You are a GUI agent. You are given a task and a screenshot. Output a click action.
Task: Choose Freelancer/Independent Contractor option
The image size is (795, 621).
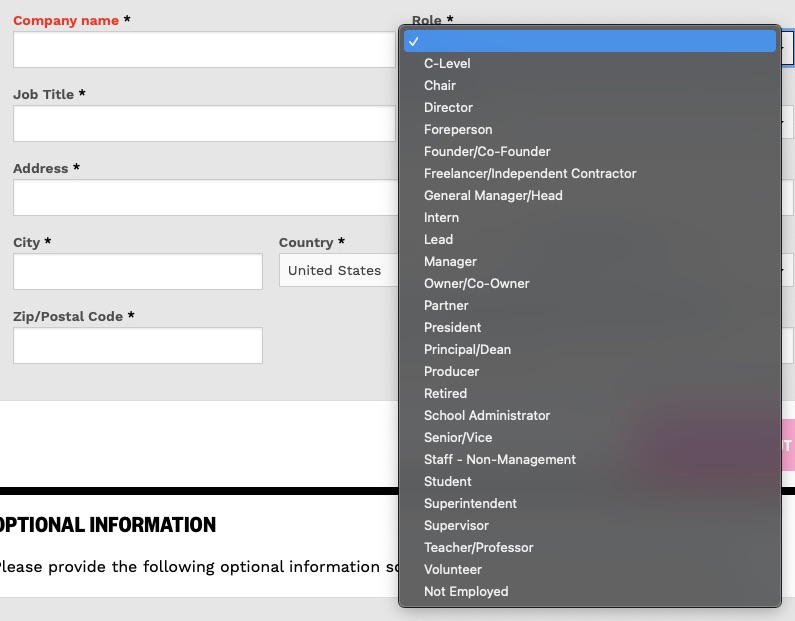point(530,173)
